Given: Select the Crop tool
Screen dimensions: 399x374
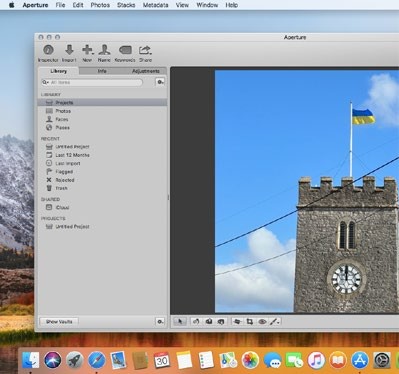Looking at the screenshot, I should (249, 322).
